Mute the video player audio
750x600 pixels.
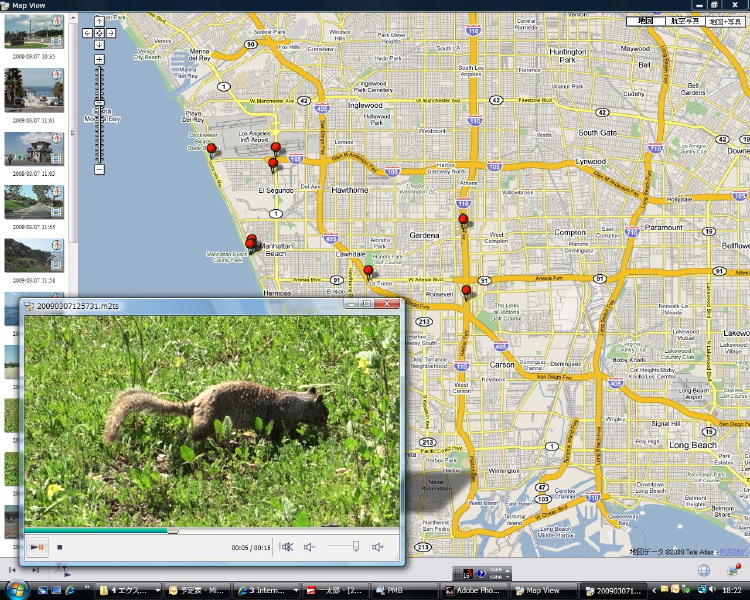point(287,547)
